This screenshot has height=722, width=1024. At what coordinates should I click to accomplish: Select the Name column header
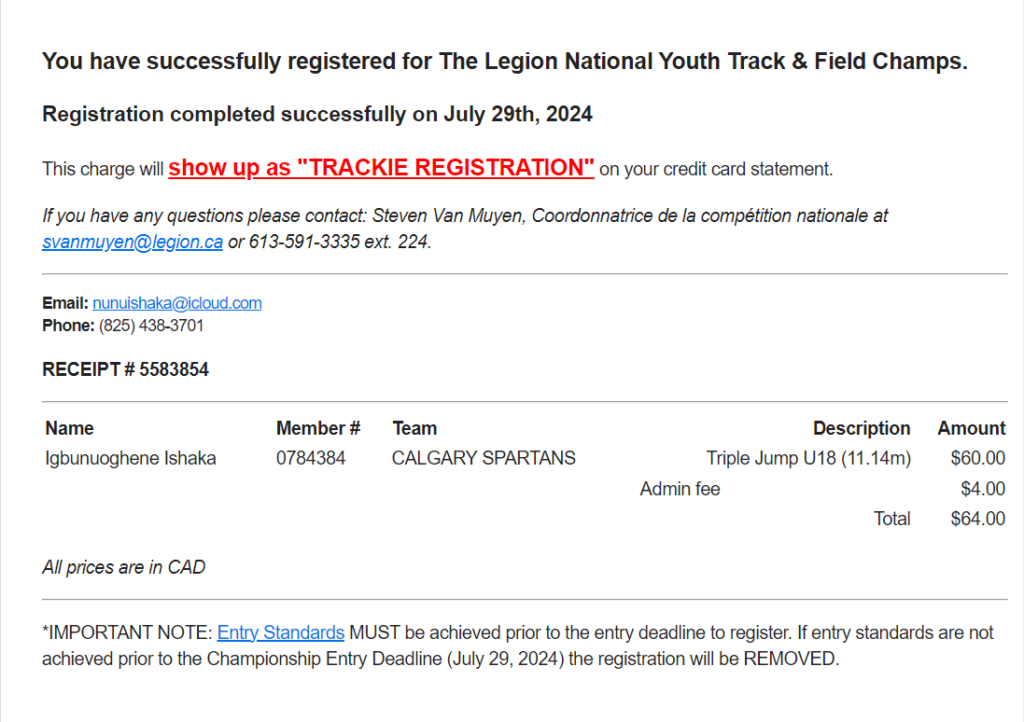click(69, 428)
